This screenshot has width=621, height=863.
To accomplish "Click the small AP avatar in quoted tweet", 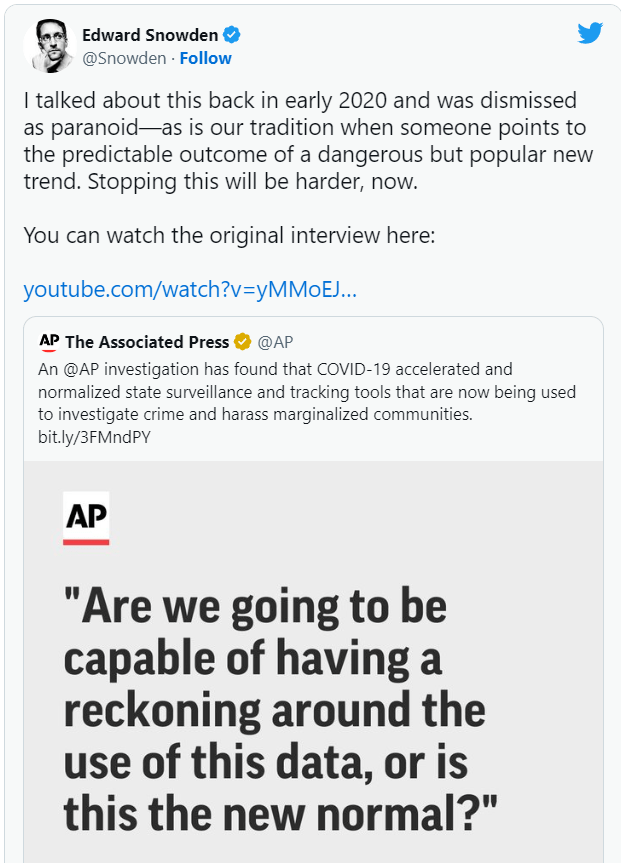I will click(49, 342).
